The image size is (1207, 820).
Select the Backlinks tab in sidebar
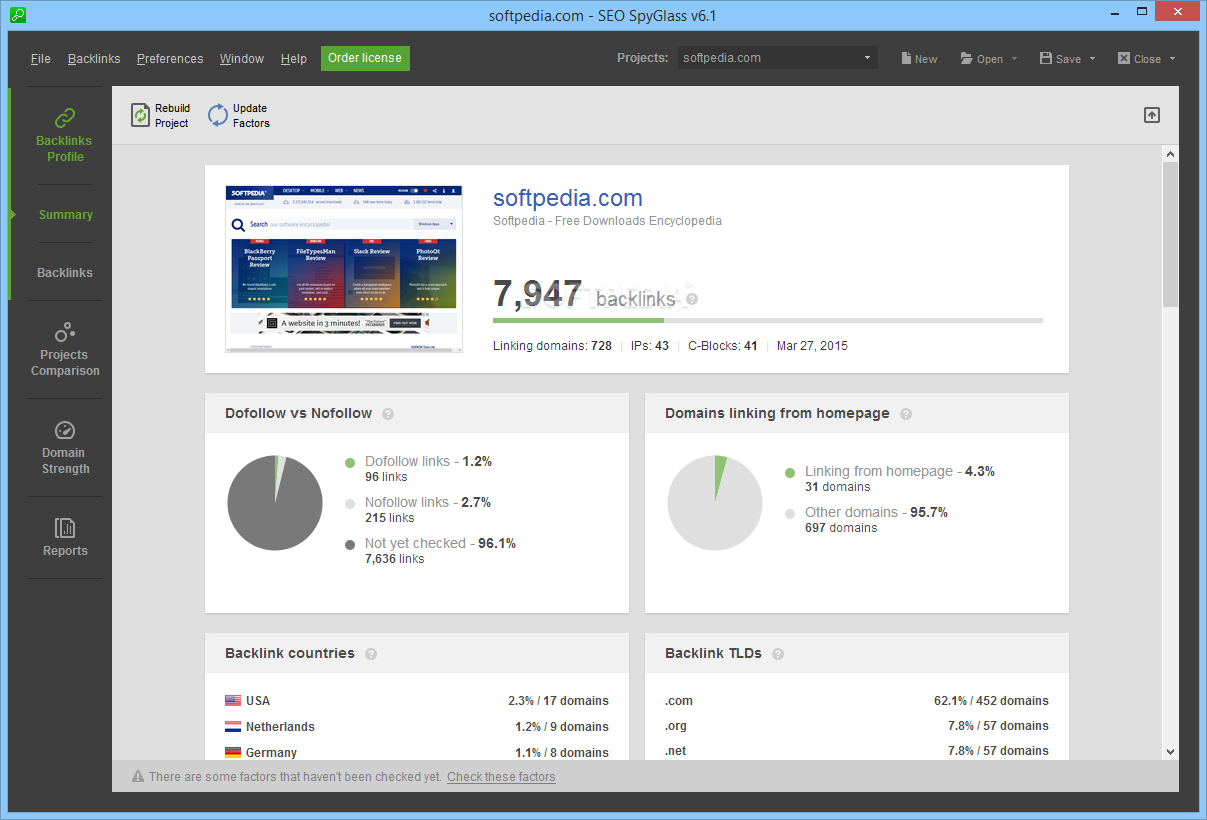pyautogui.click(x=65, y=273)
